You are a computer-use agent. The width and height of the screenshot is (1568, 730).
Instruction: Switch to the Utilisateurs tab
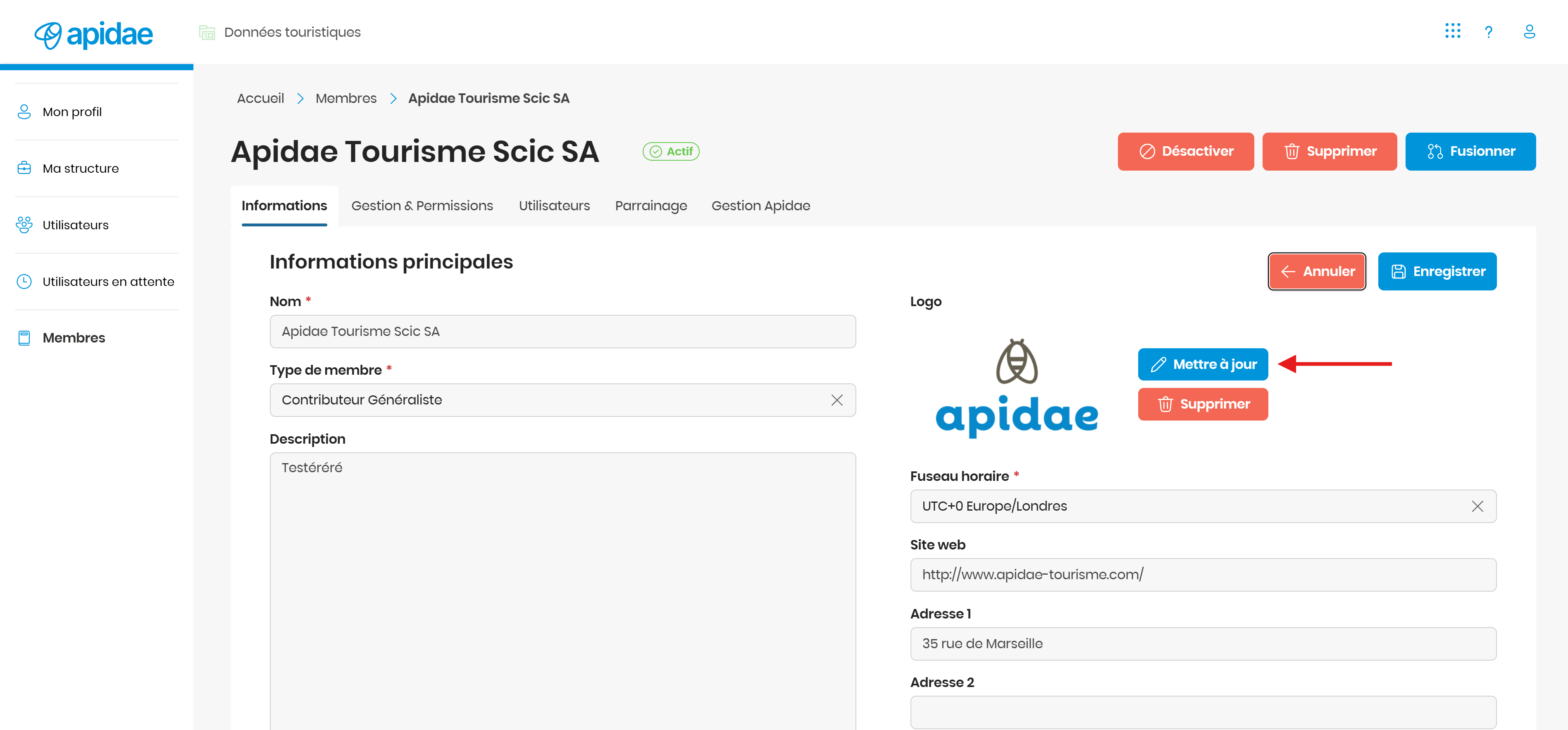coord(554,206)
